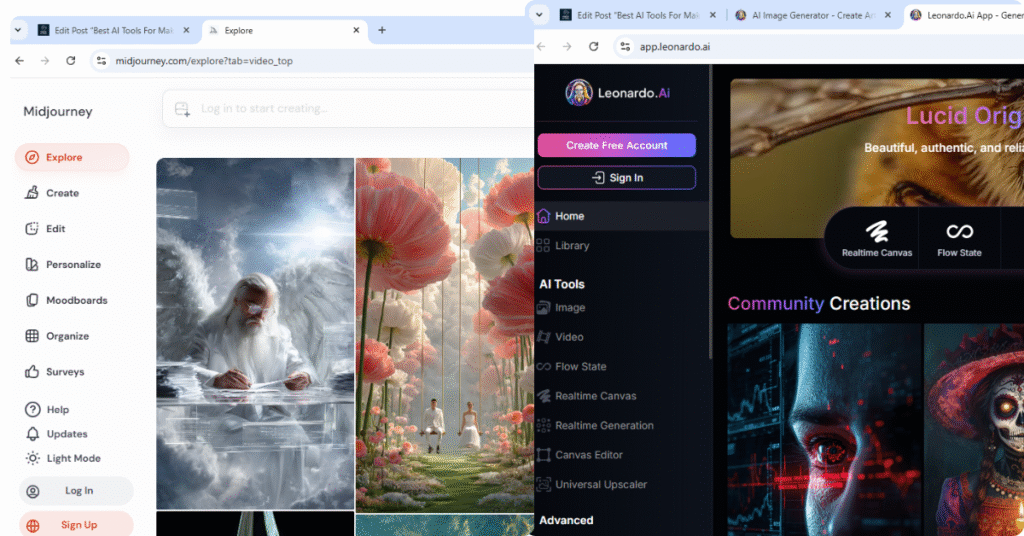Open tab search dropdown in left browser
Screen dimensions: 1024x536
click(x=17, y=30)
